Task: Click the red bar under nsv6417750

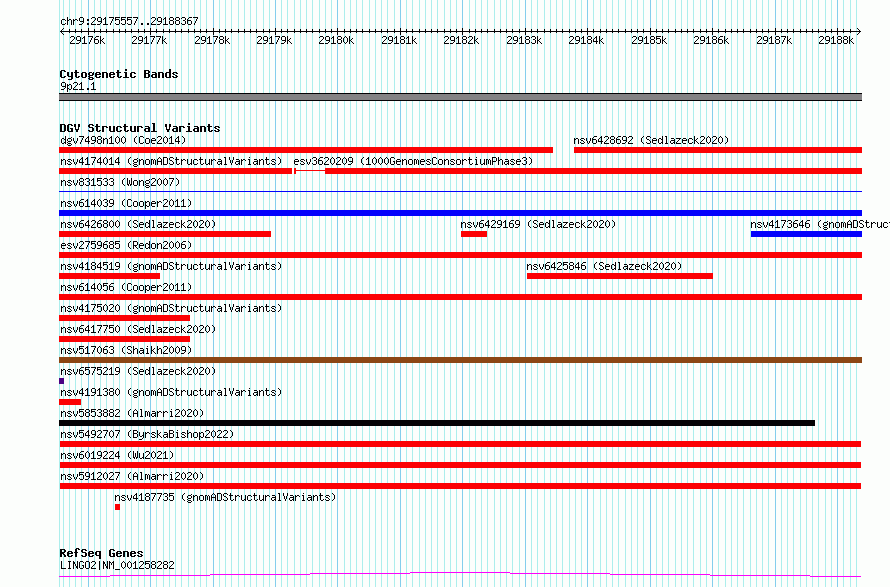Action: pos(124,339)
